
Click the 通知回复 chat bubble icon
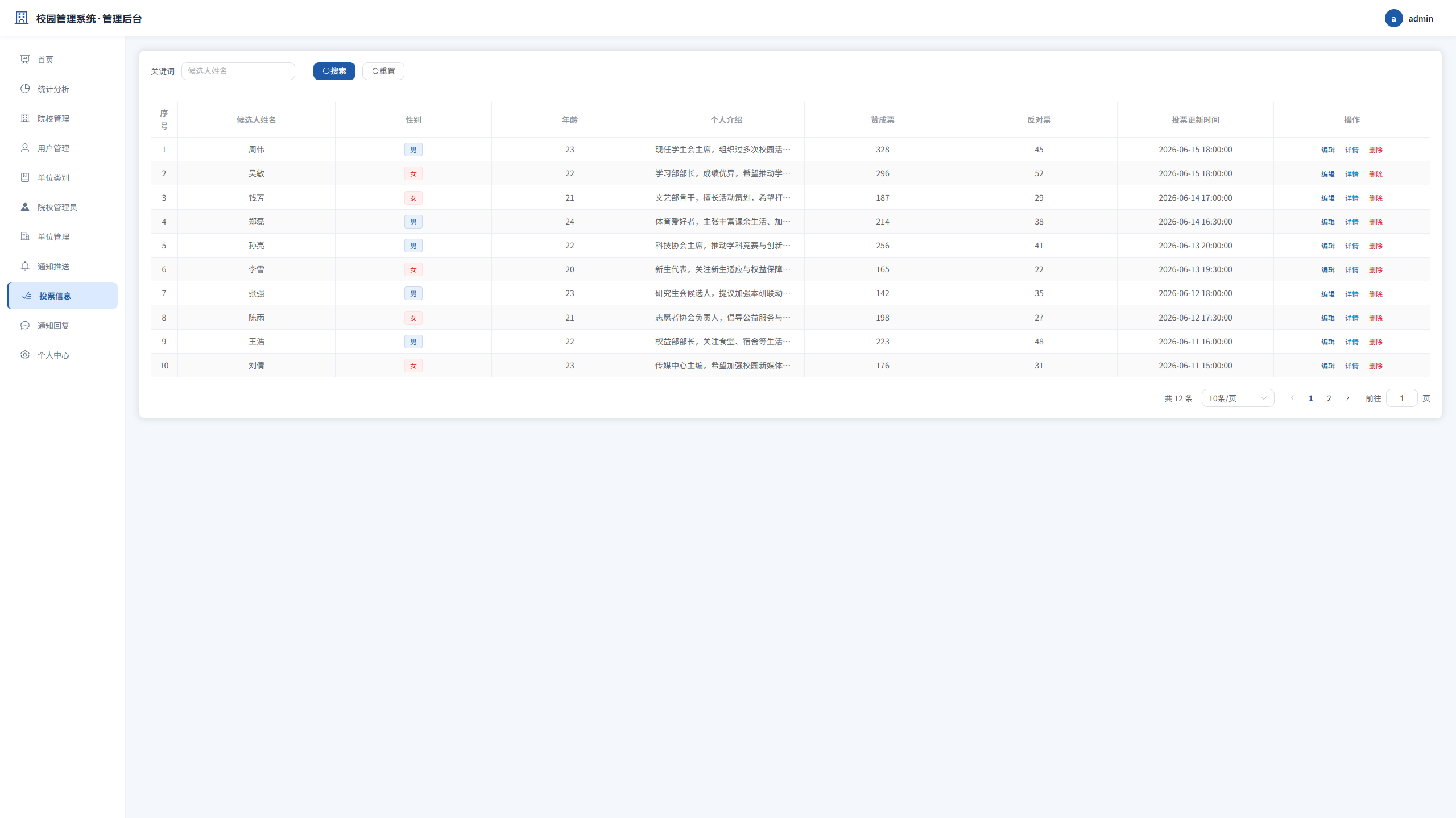pyautogui.click(x=25, y=325)
